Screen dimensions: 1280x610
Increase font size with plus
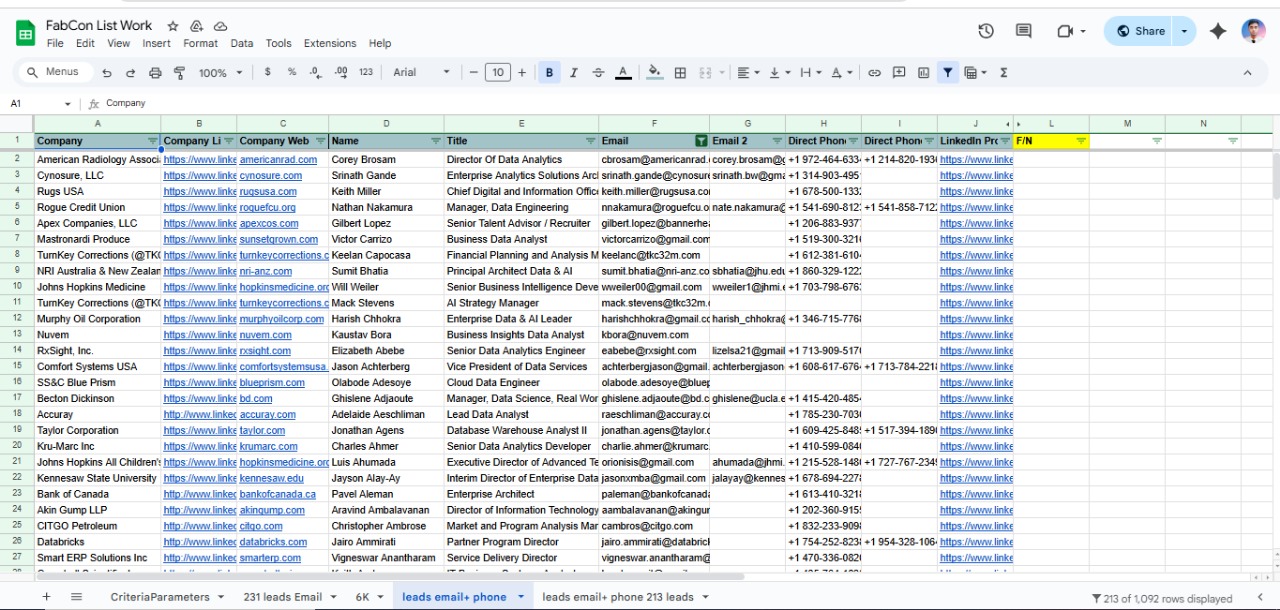tap(522, 72)
